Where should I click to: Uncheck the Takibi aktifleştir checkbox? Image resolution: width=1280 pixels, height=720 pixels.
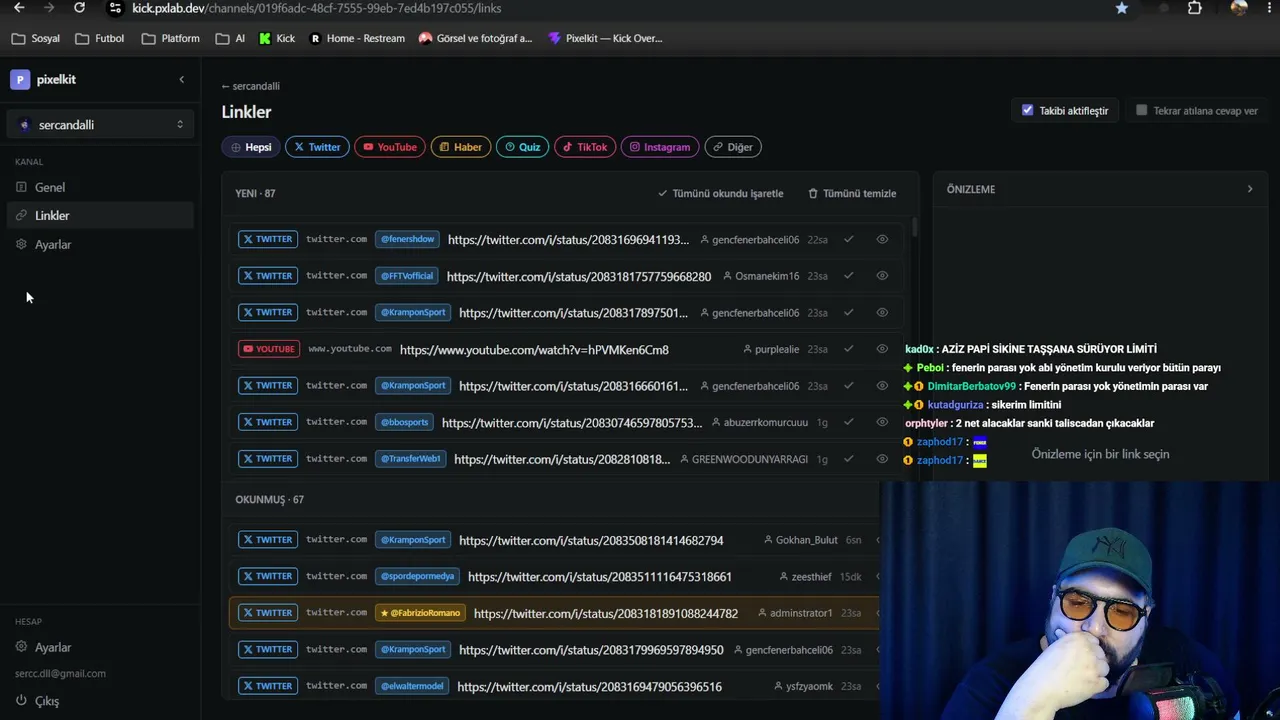[x=1027, y=110]
